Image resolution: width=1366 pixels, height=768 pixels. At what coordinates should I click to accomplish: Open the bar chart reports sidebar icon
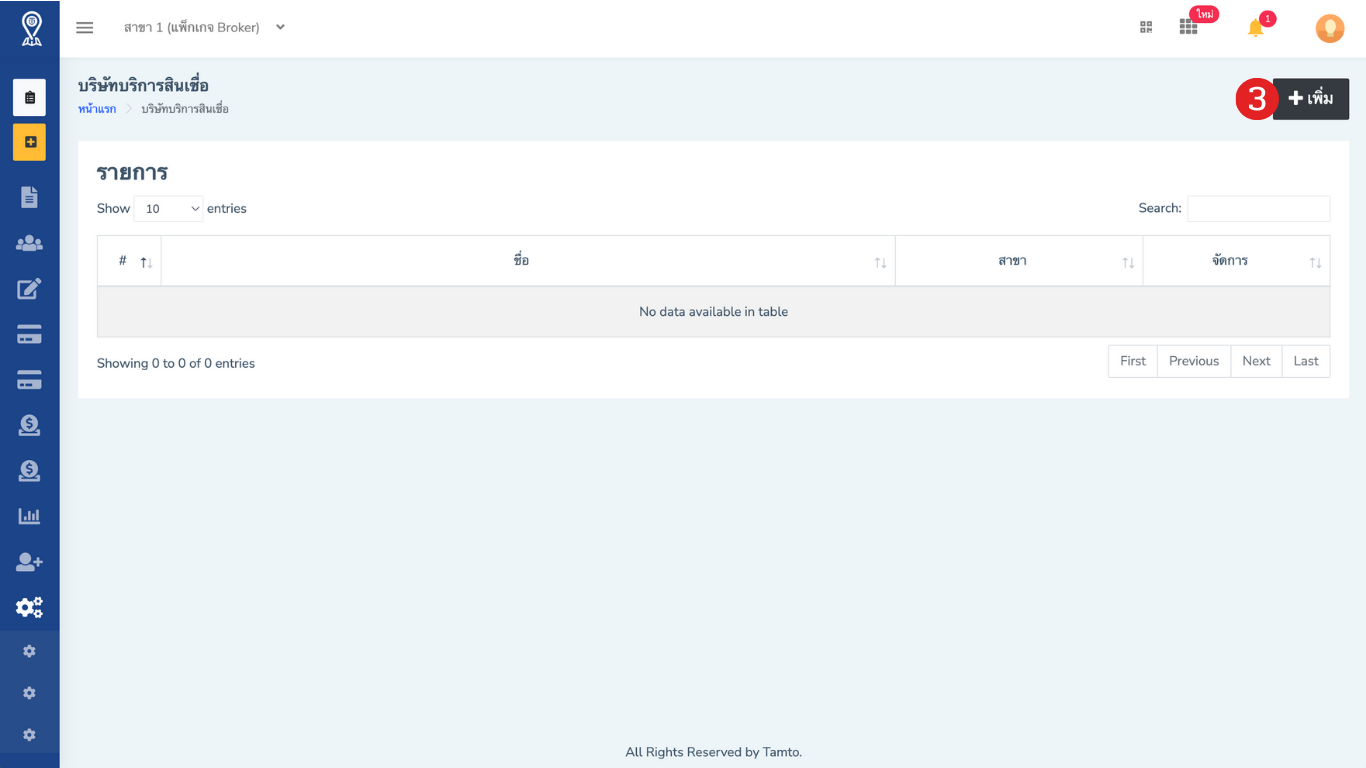tap(29, 516)
